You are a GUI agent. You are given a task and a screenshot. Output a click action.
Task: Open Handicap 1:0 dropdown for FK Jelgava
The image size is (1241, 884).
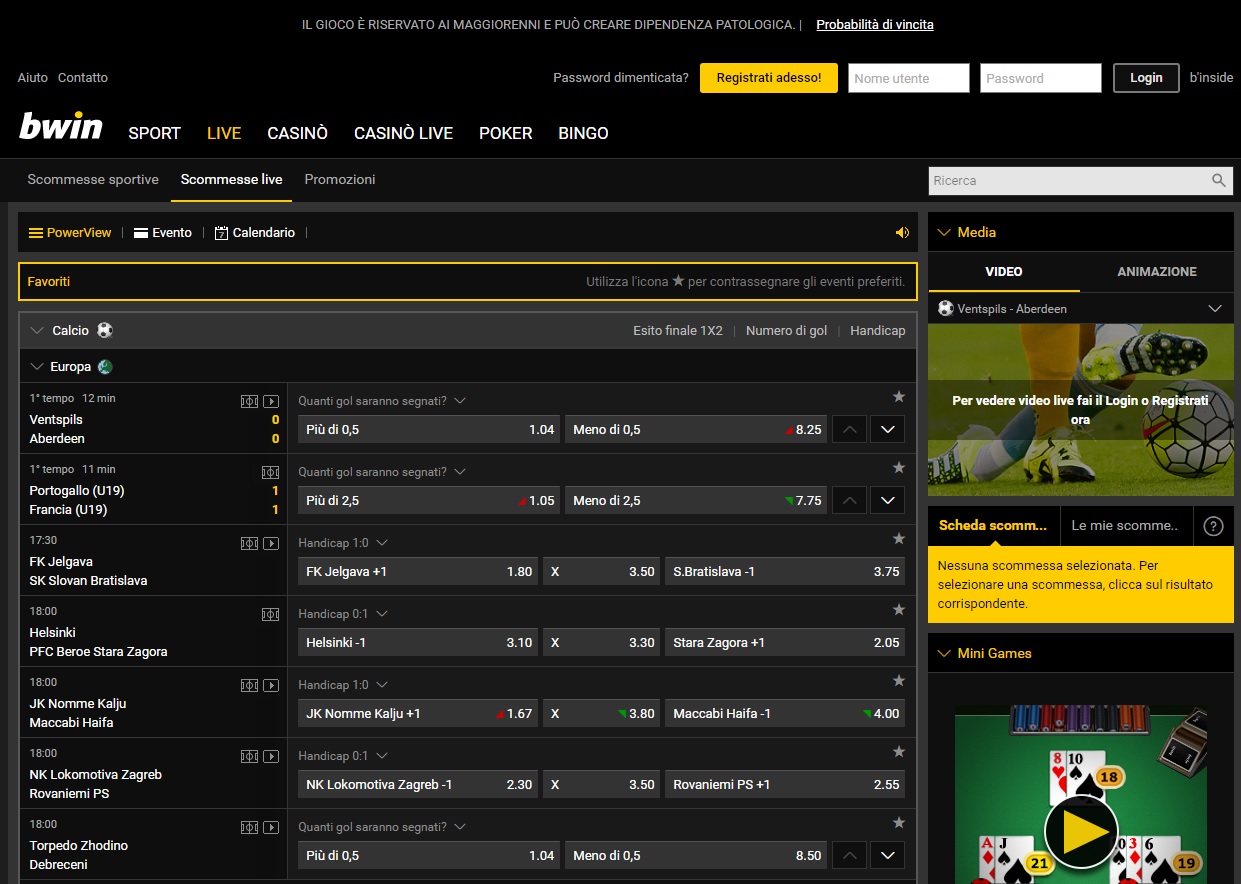pyautogui.click(x=343, y=543)
